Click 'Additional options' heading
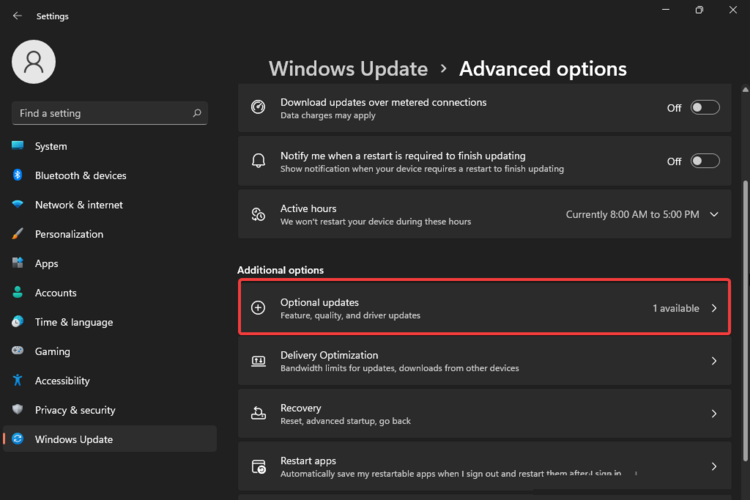Image resolution: width=750 pixels, height=500 pixels. pyautogui.click(x=280, y=270)
